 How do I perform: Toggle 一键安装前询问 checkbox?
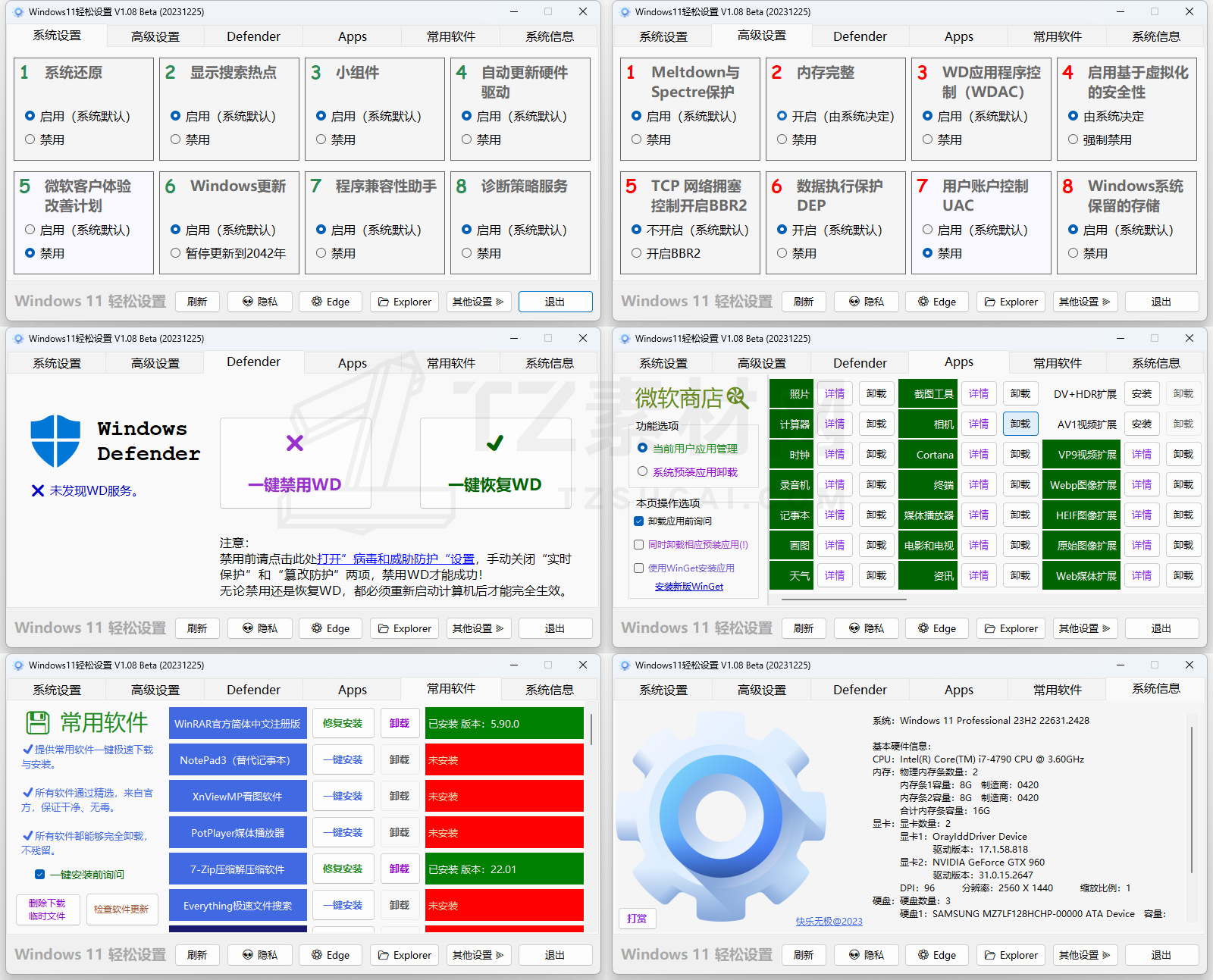click(x=40, y=875)
